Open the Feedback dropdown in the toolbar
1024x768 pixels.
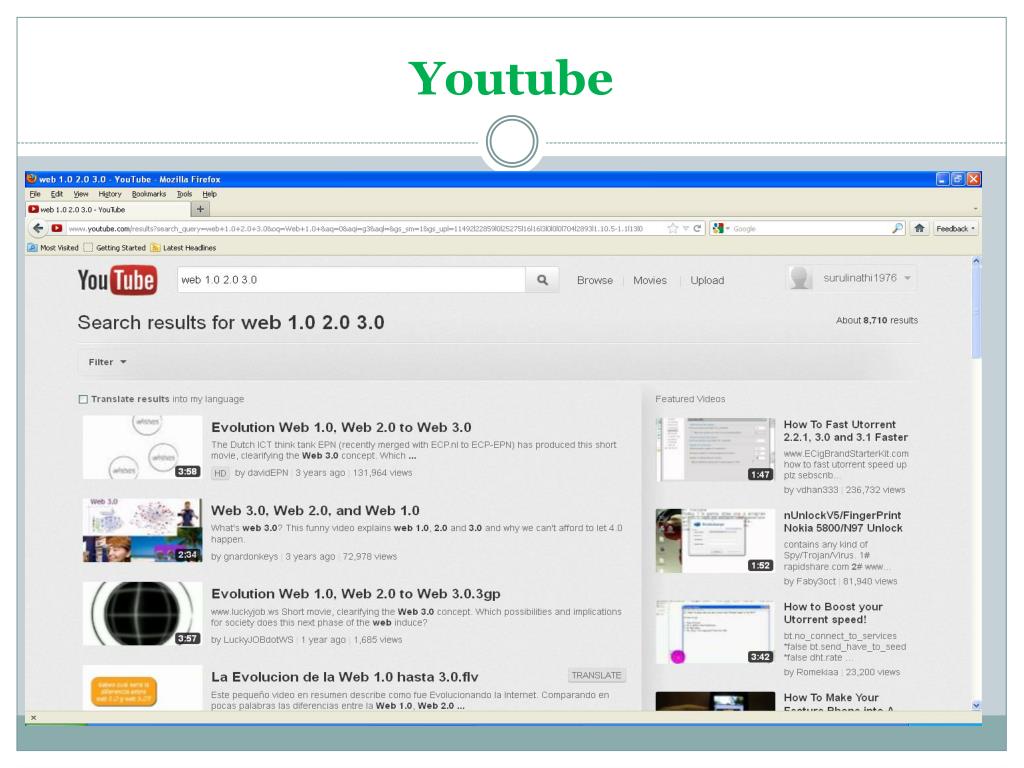[x=955, y=228]
